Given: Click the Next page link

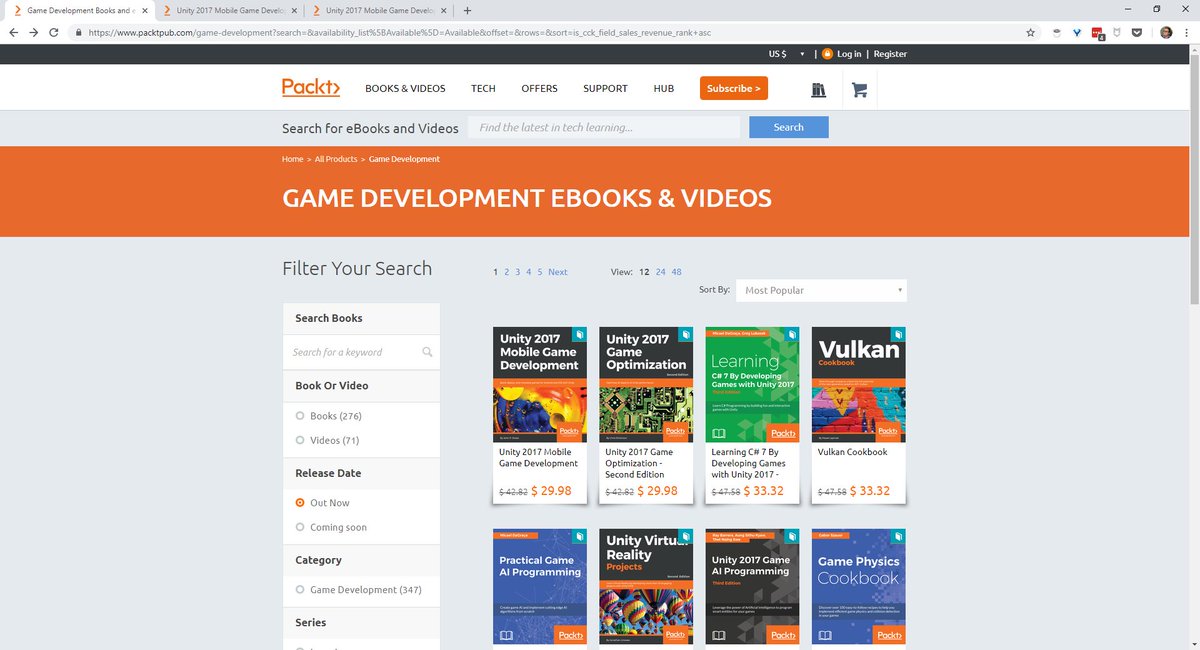Looking at the screenshot, I should [557, 272].
